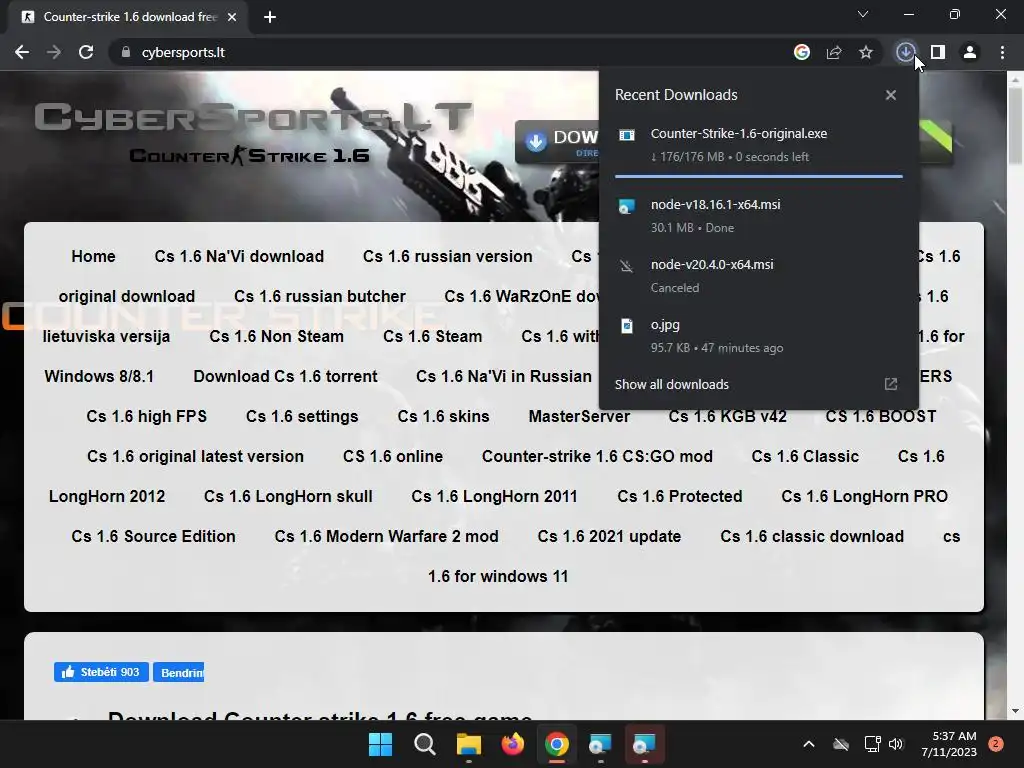Open taskbar Search
The image size is (1024, 768).
coord(424,744)
